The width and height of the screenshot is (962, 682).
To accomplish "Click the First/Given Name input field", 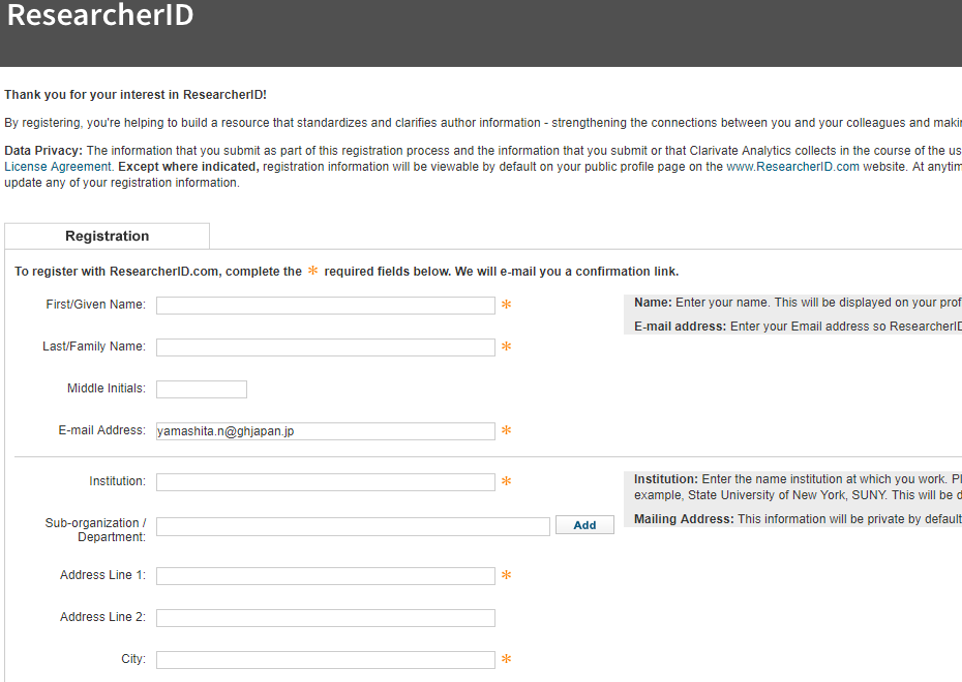I will tap(325, 305).
